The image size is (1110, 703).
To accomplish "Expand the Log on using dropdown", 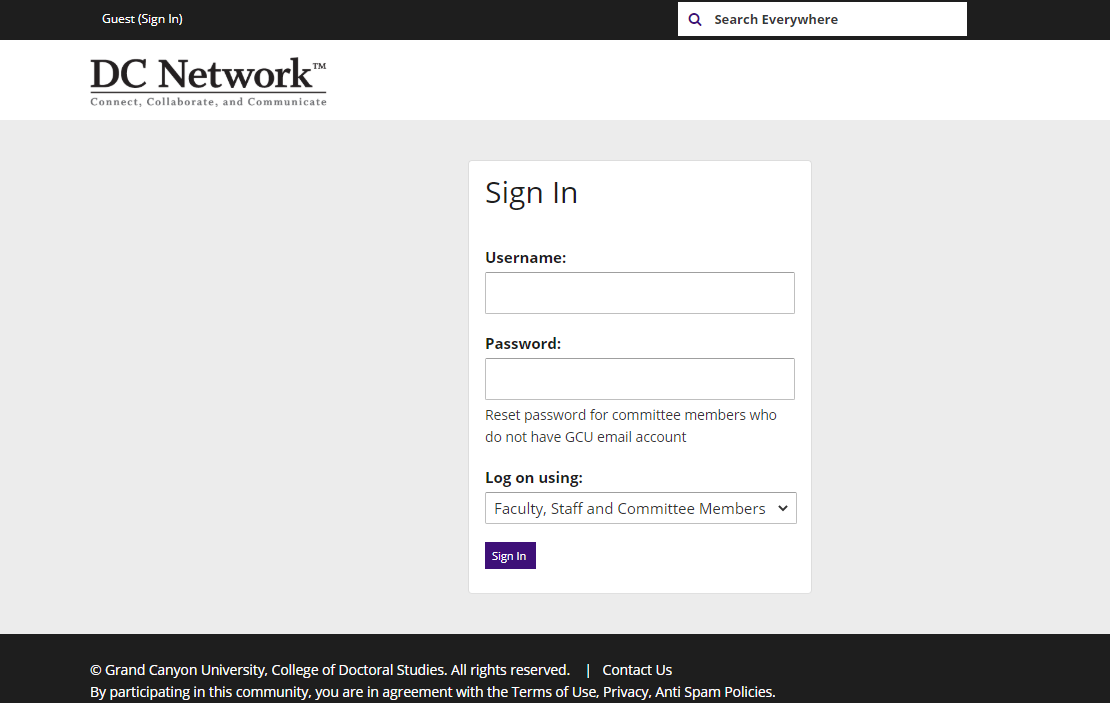I will (x=641, y=508).
